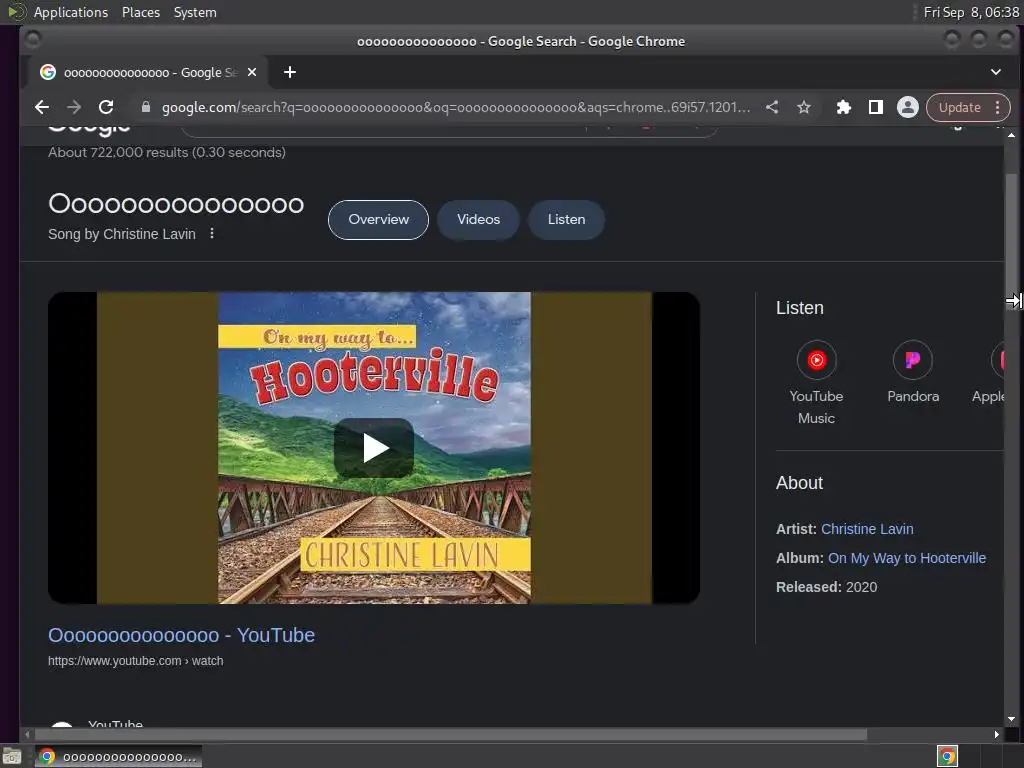Click the horizontal scrollbar thumb
Viewport: 1024px width, 768px height.
click(451, 735)
